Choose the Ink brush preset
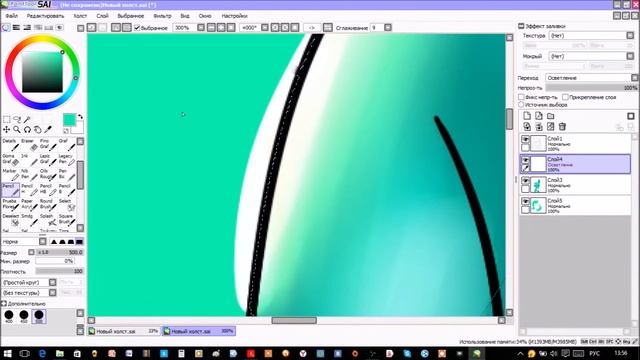The image size is (640, 360). click(30, 160)
